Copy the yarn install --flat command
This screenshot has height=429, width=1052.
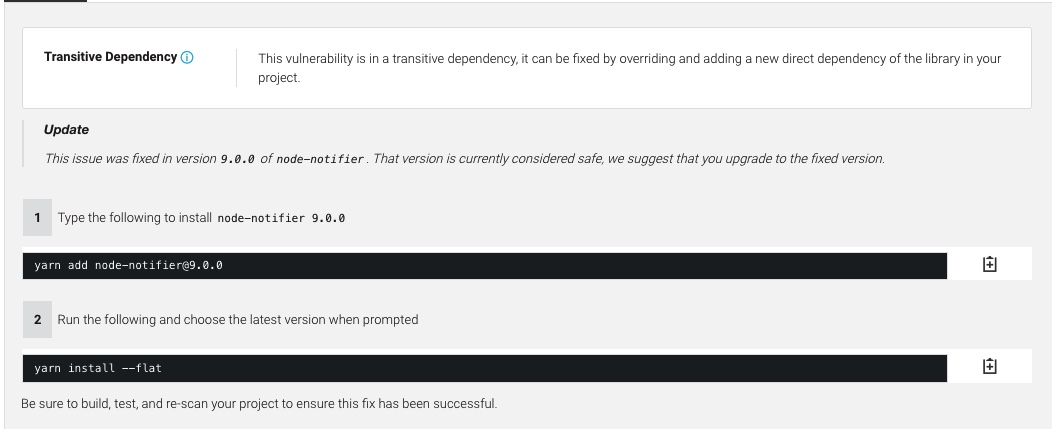click(x=989, y=367)
